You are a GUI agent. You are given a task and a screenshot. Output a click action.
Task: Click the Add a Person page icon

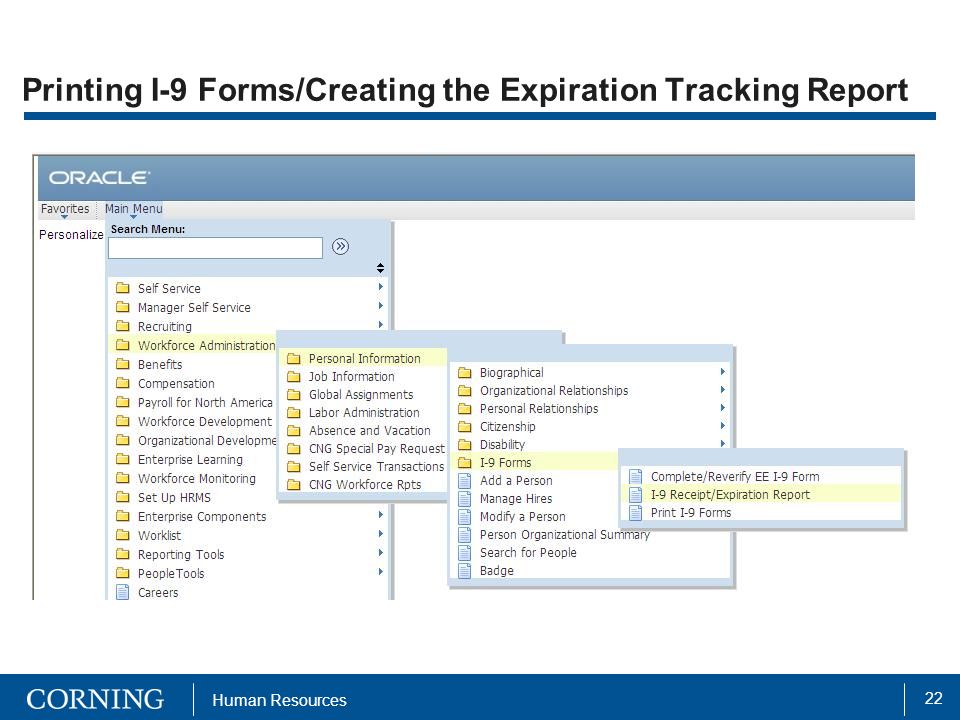click(465, 481)
